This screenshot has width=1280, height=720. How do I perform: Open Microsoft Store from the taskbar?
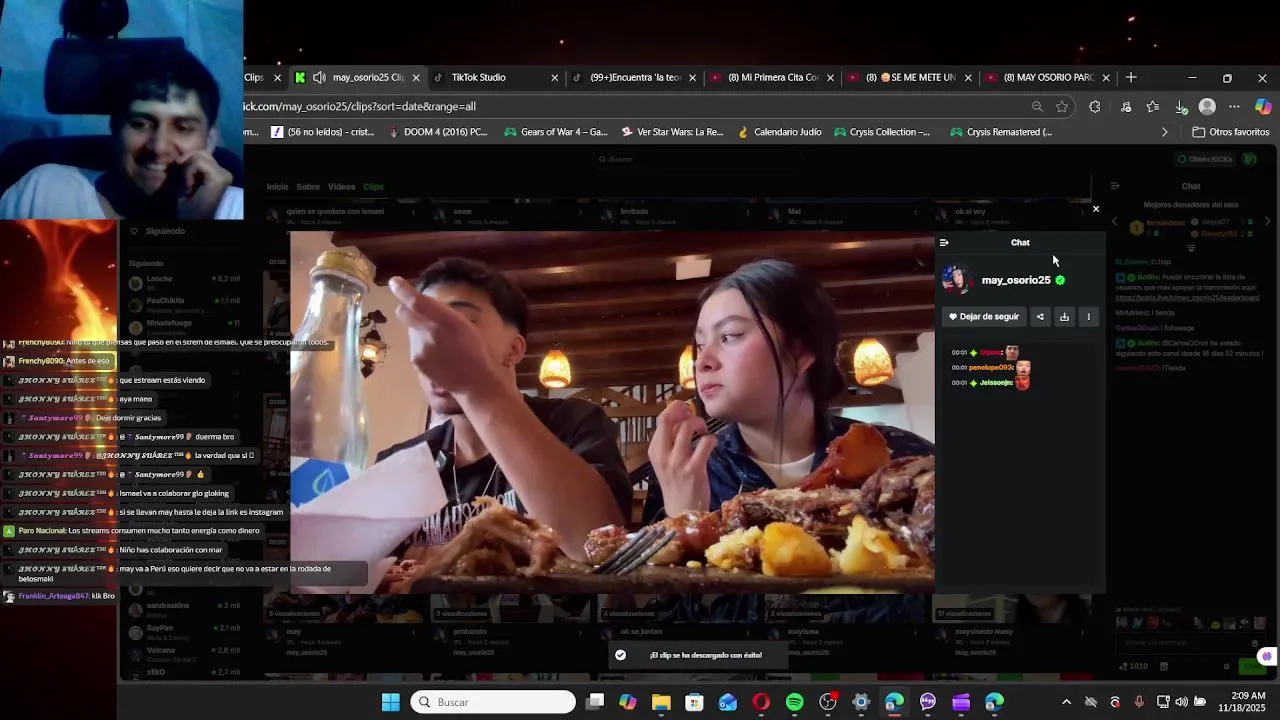click(x=694, y=702)
